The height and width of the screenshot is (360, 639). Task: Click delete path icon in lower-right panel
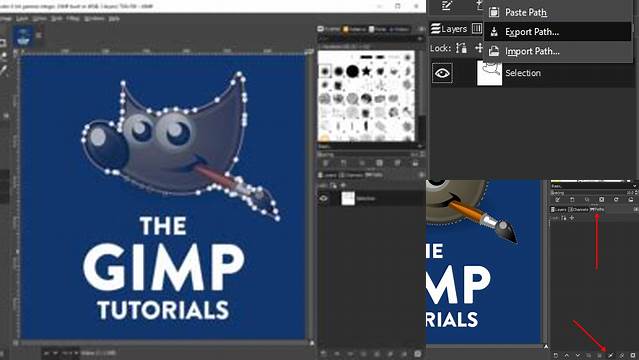click(632, 356)
